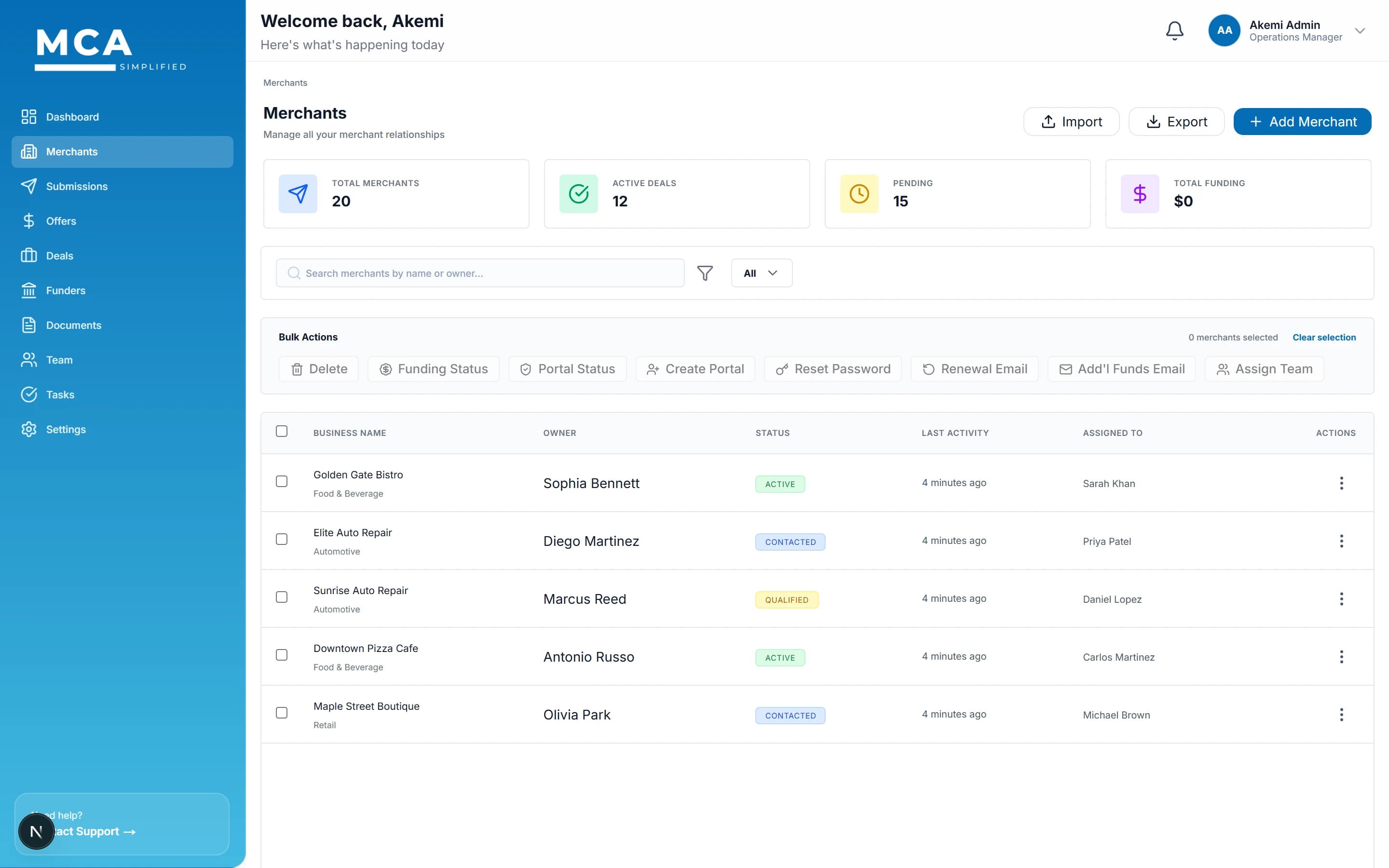The width and height of the screenshot is (1389, 868).
Task: Open actions menu for Elite Auto Repair
Action: pos(1341,542)
